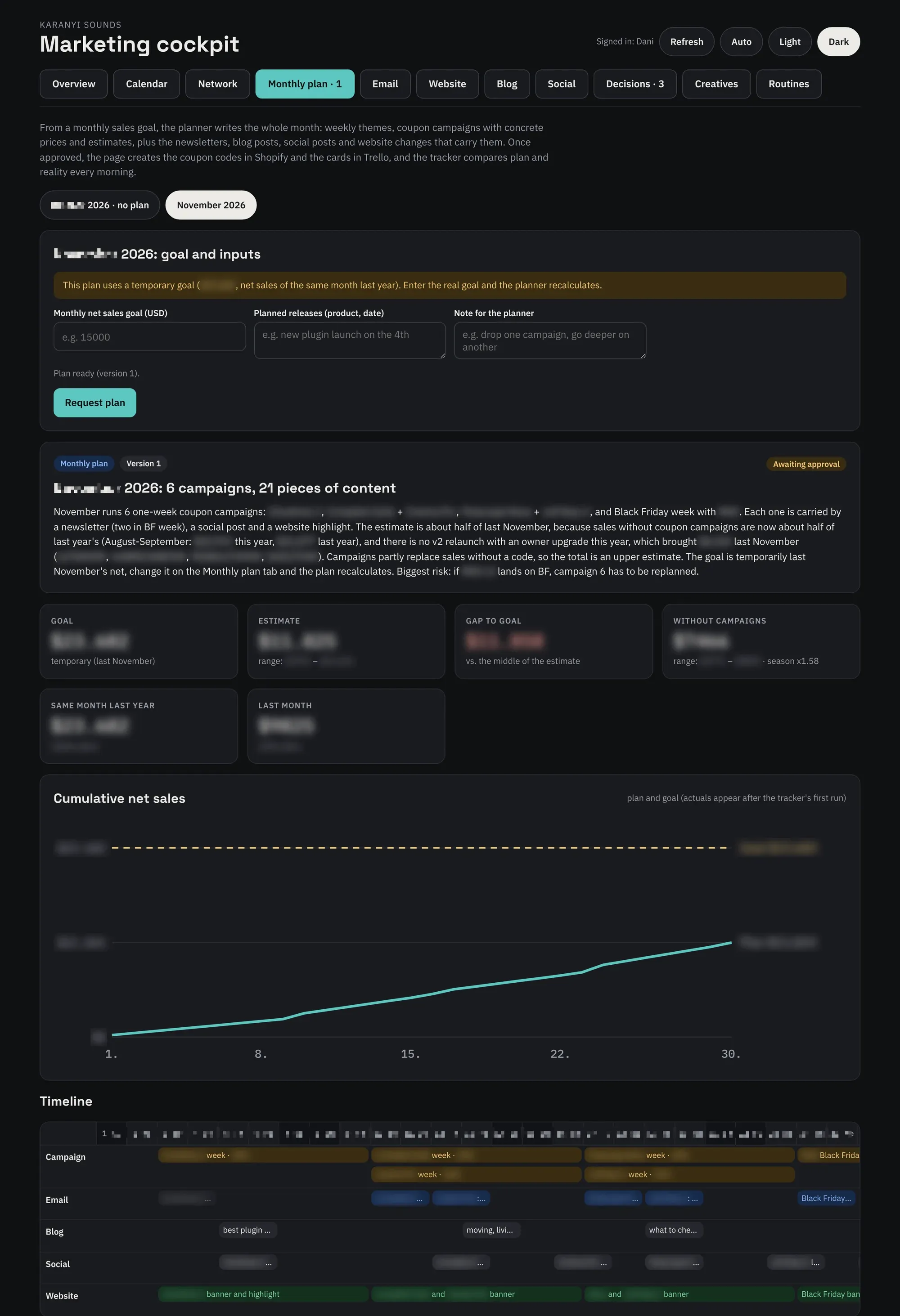Click the 'Plan ready (version 1).' status text
This screenshot has height=1316, width=900.
(96, 373)
